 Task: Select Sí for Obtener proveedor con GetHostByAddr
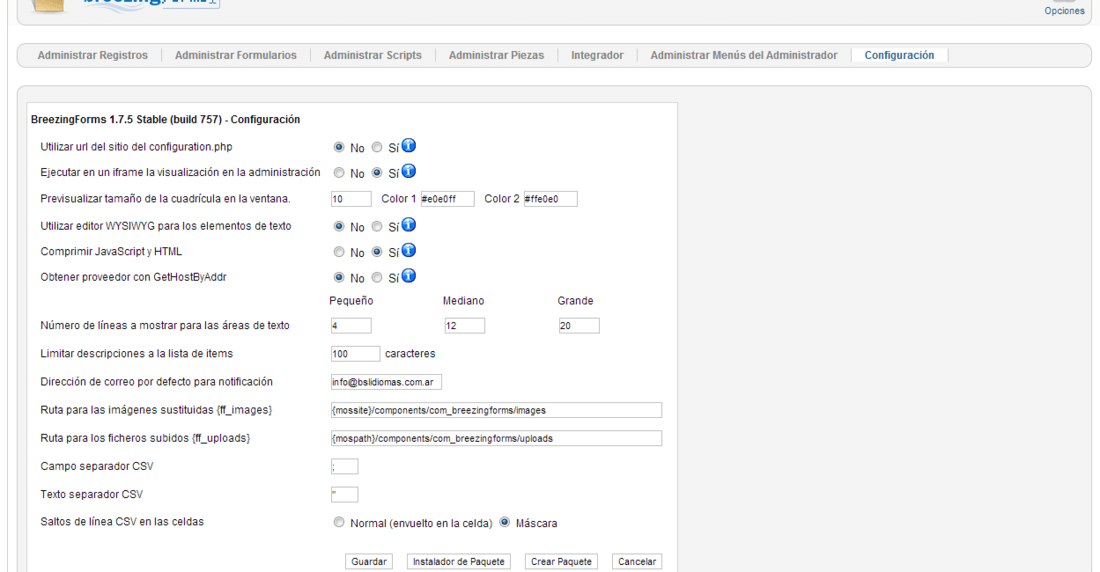coord(377,277)
